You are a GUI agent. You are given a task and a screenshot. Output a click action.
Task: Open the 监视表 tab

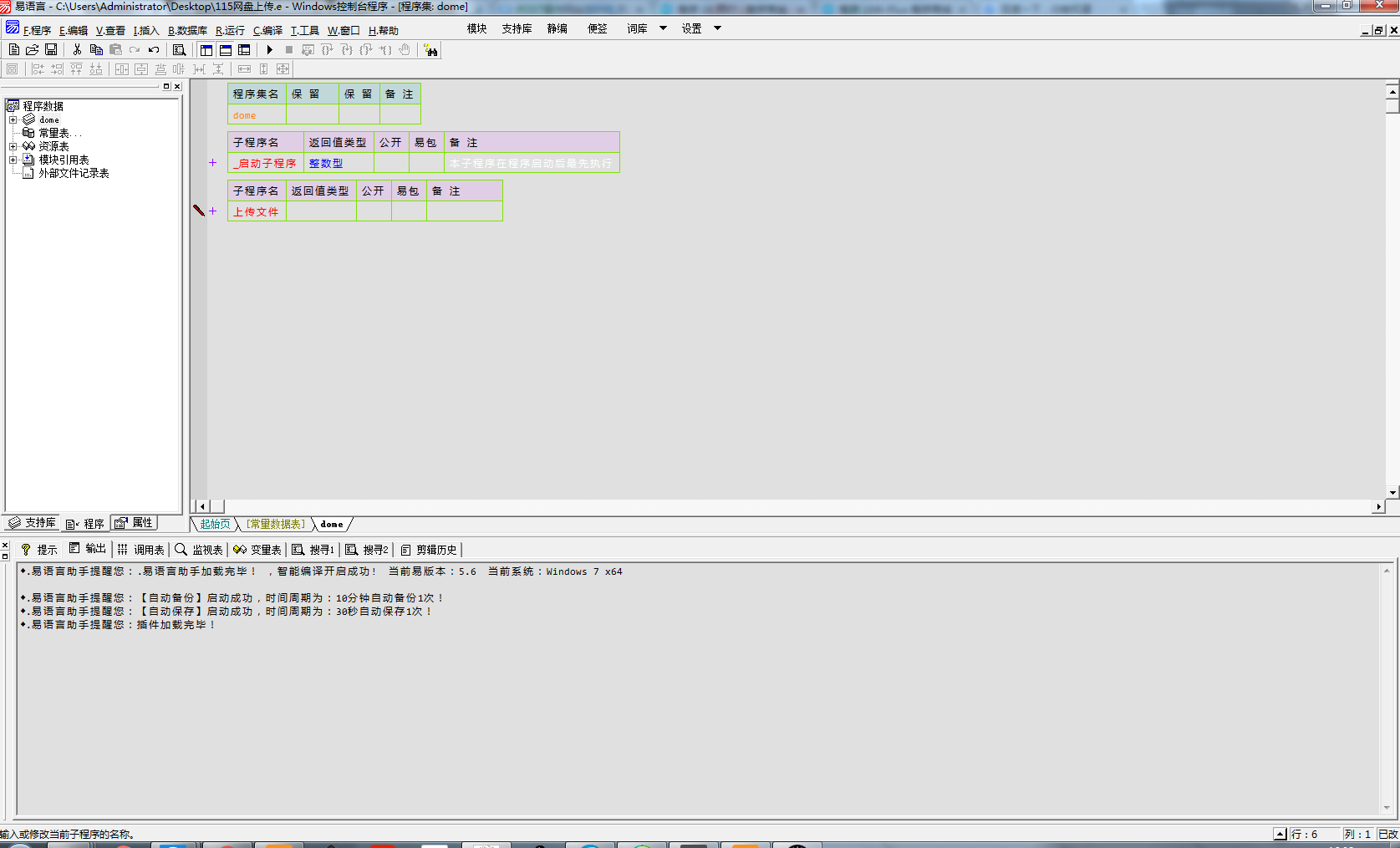pyautogui.click(x=199, y=550)
